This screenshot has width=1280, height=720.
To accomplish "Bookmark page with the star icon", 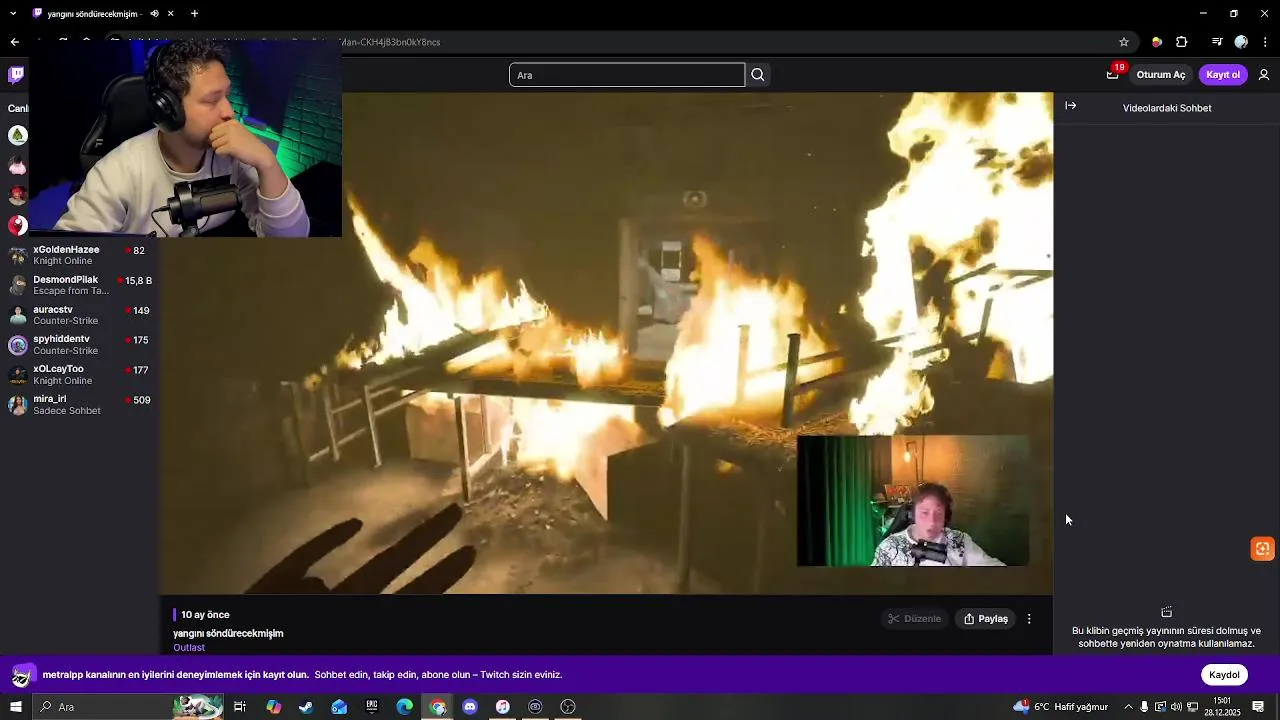I will (x=1124, y=42).
